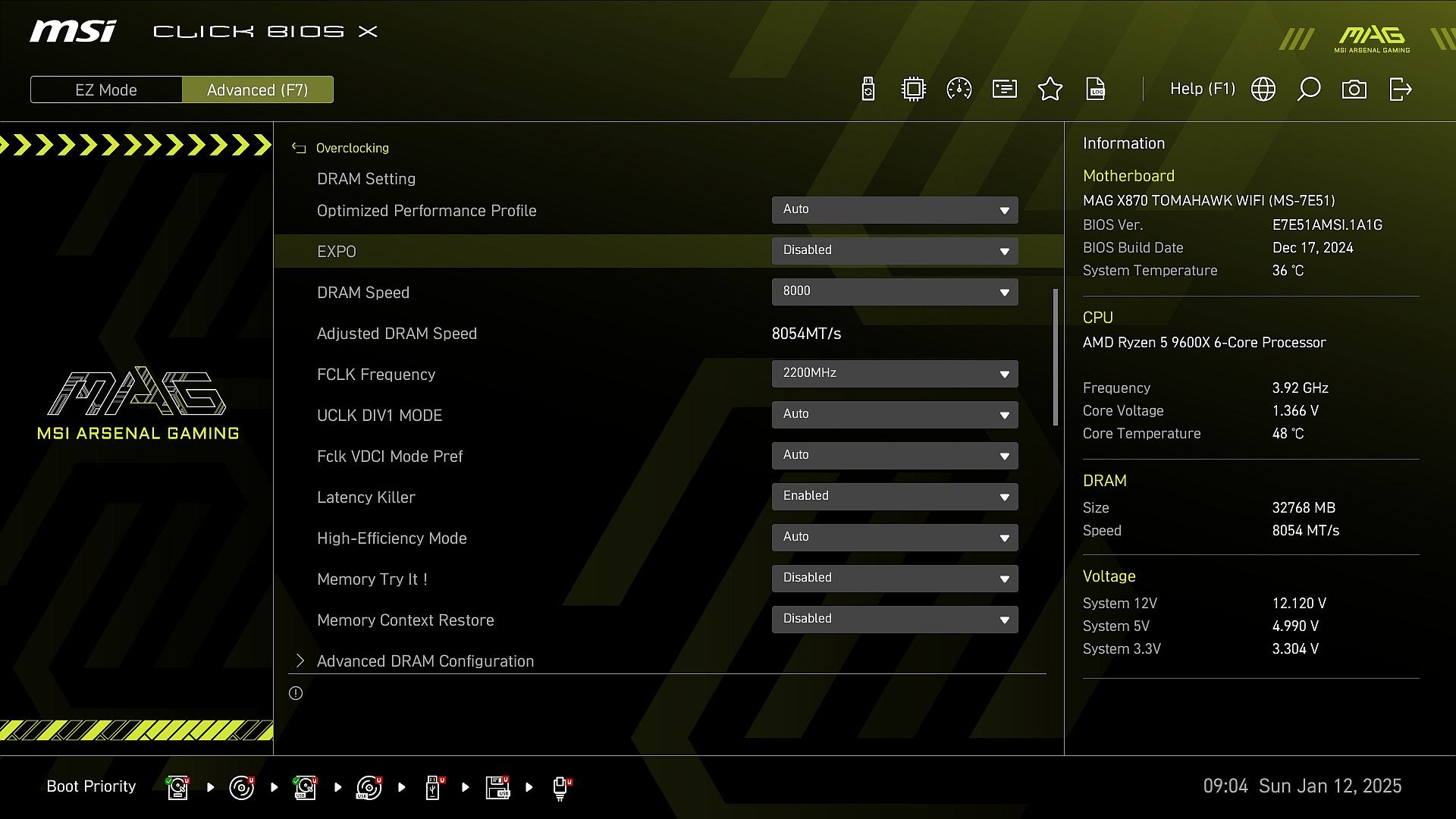Screen dimensions: 1456x819
Task: Click the globe language icon
Action: (x=1263, y=89)
